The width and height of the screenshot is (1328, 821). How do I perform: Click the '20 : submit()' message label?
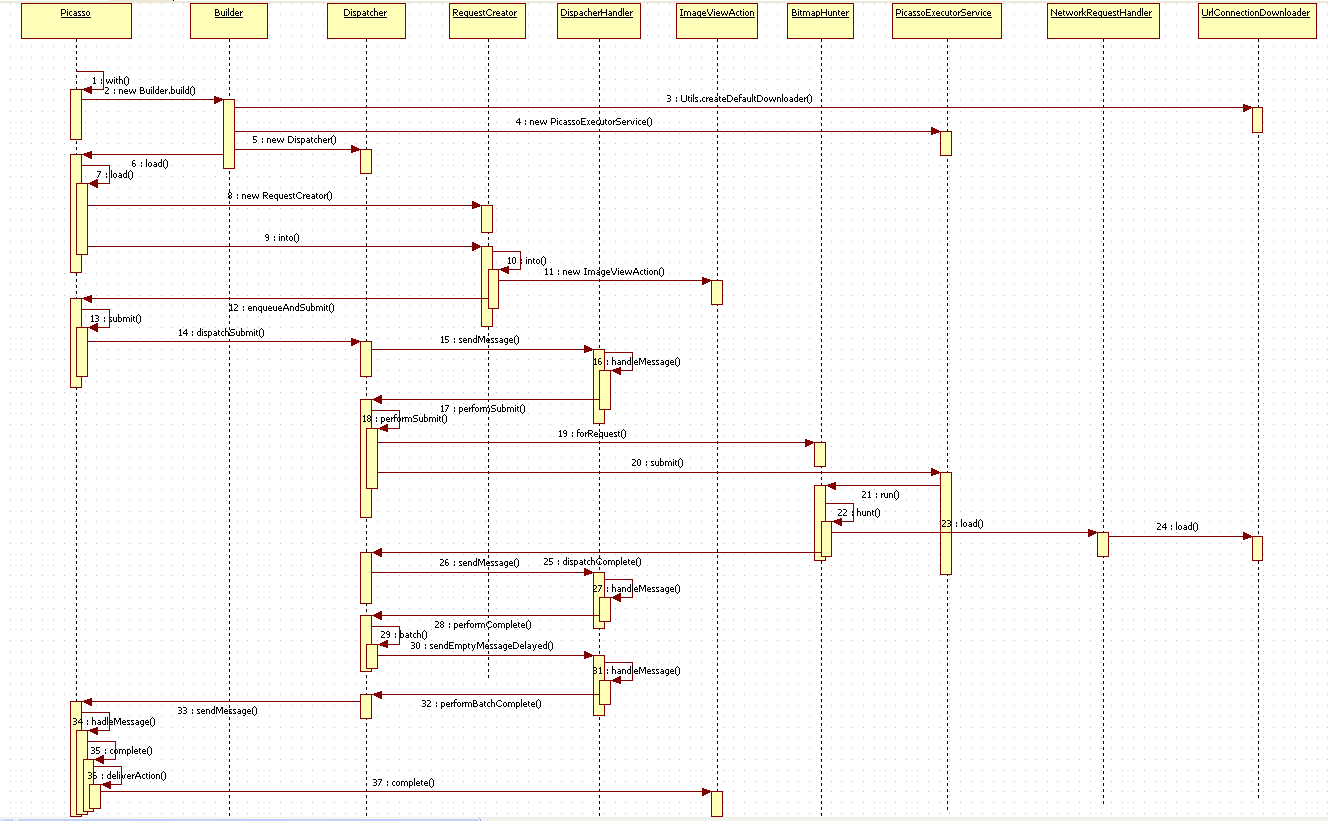pyautogui.click(x=657, y=463)
